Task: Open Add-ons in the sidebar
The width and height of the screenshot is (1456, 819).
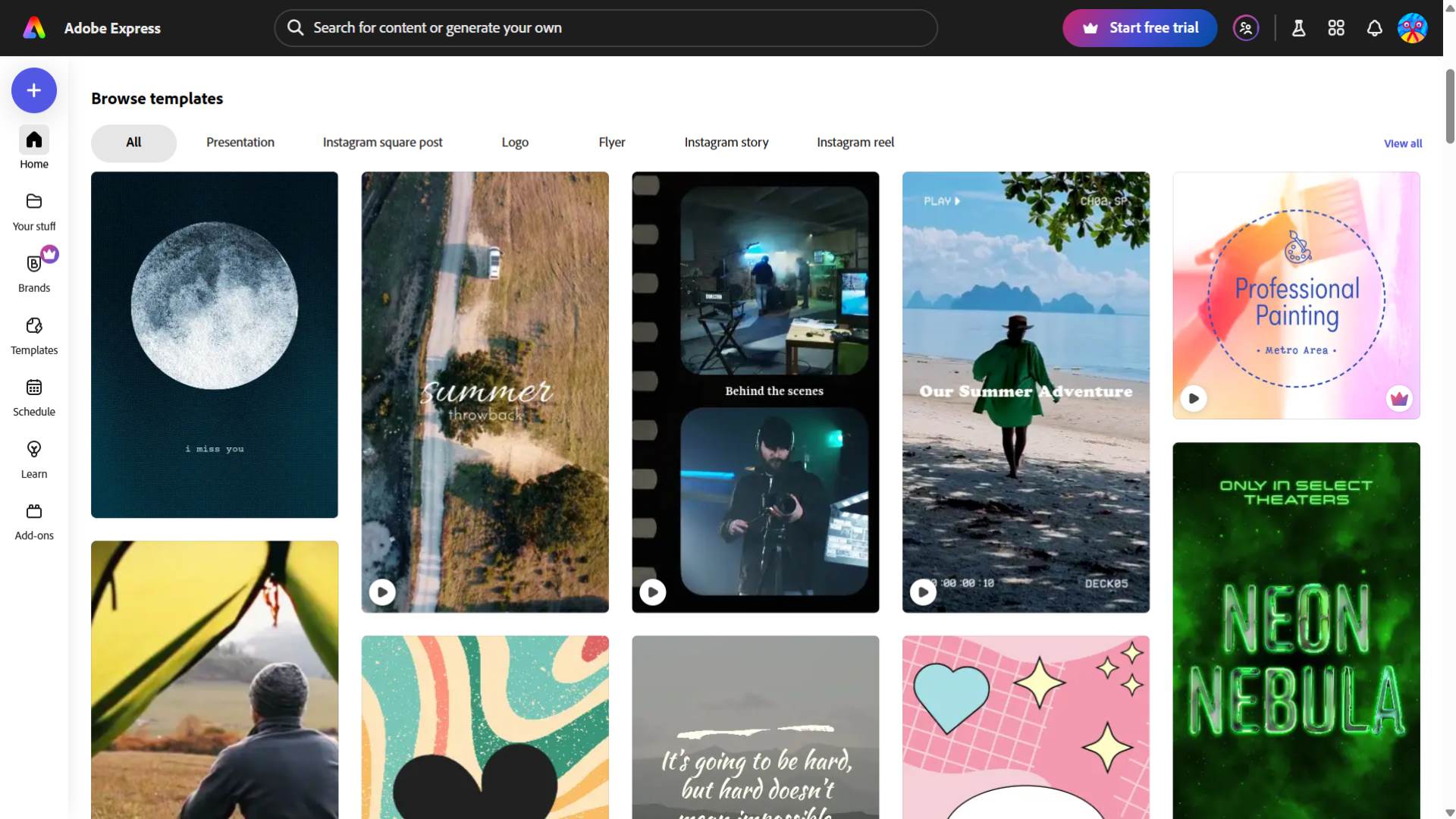Action: coord(34,522)
